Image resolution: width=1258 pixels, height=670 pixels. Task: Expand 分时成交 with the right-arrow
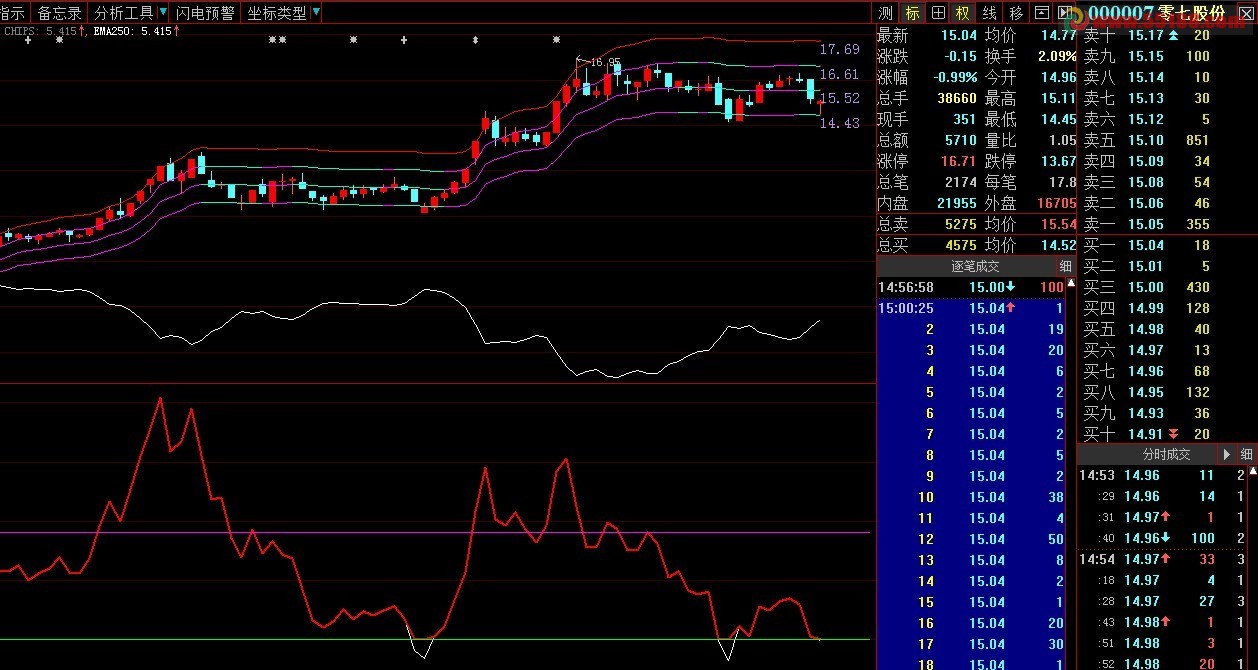(1227, 454)
